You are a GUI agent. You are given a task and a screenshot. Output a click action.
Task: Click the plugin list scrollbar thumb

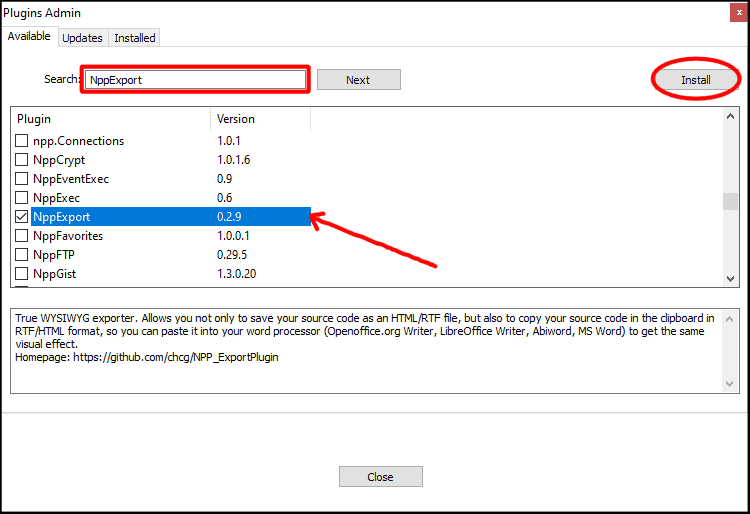pyautogui.click(x=730, y=201)
